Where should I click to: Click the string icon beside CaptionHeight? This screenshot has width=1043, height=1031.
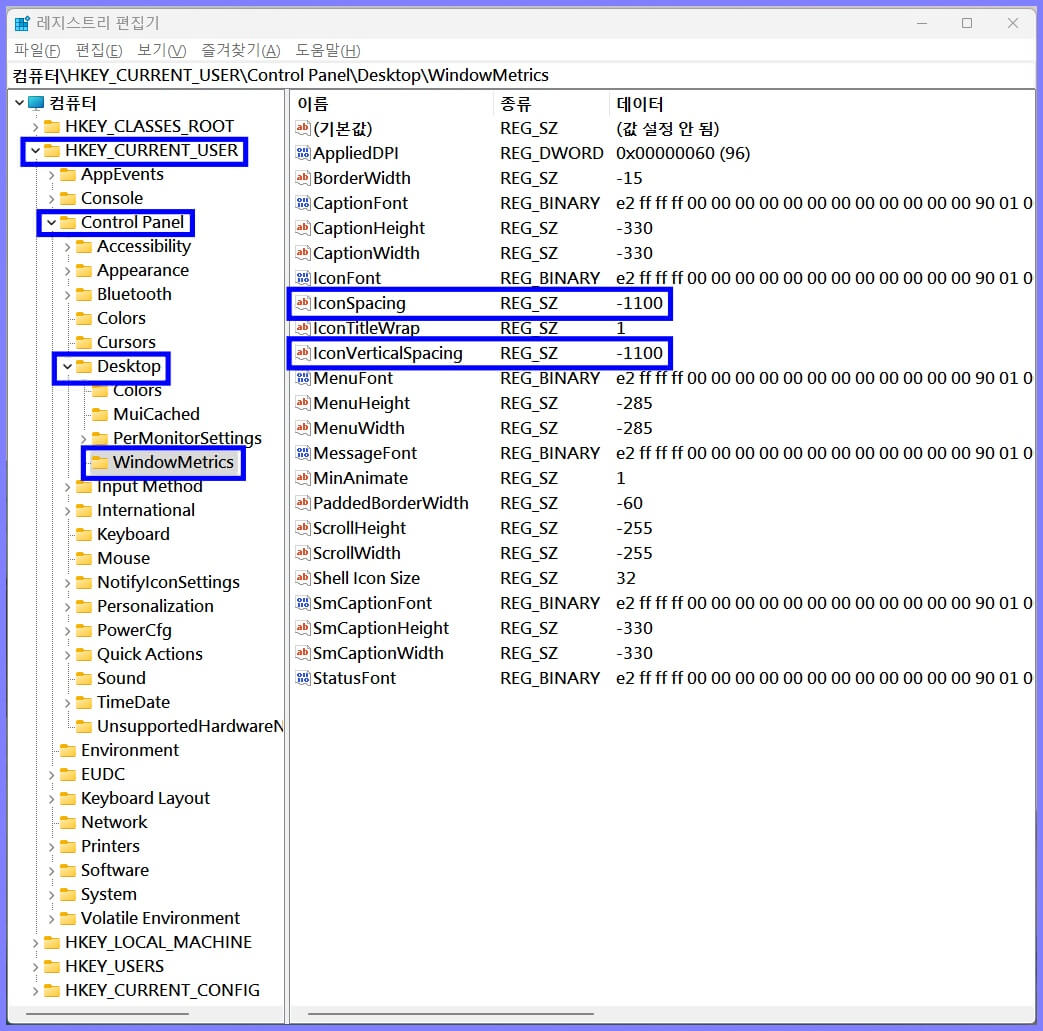tap(303, 227)
